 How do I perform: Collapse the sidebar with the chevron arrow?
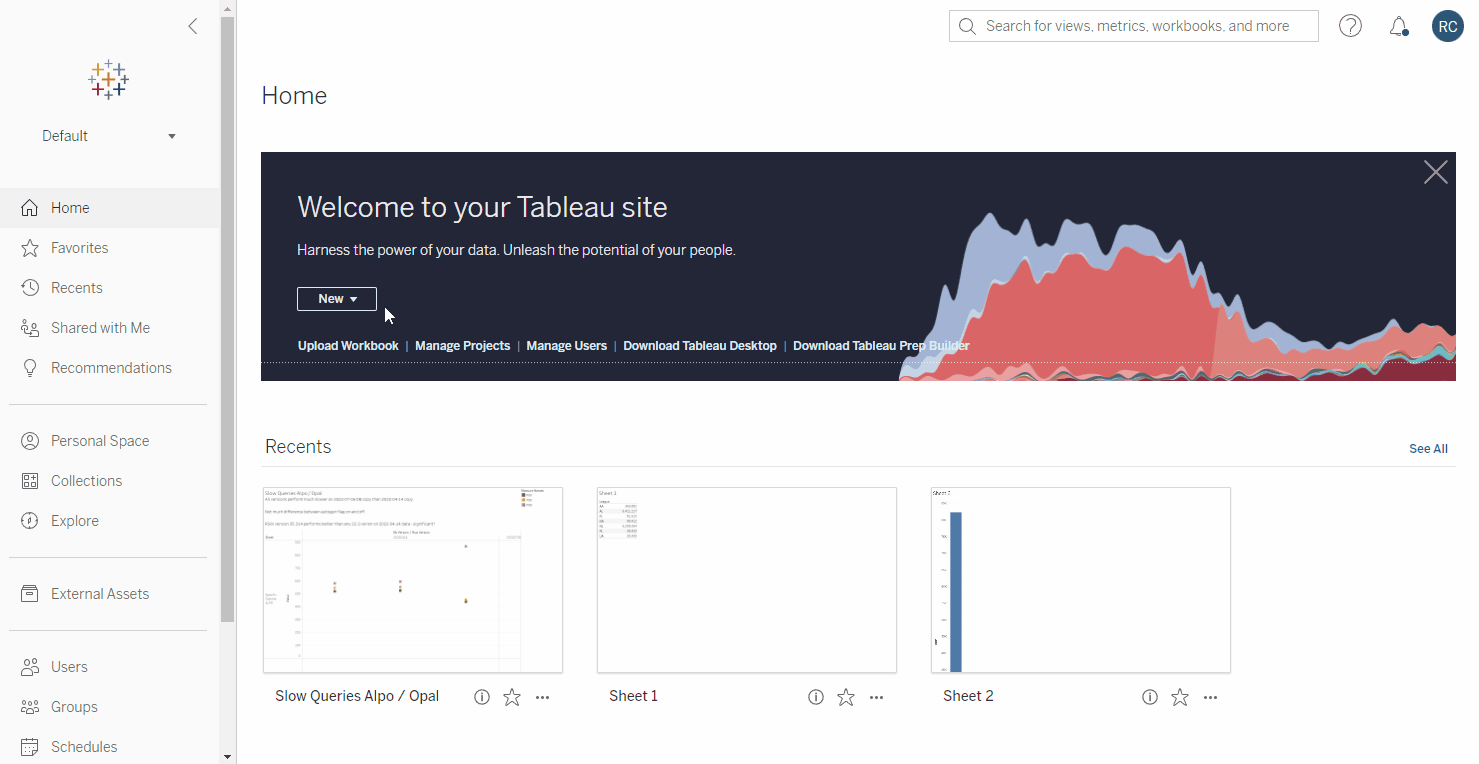point(193,27)
